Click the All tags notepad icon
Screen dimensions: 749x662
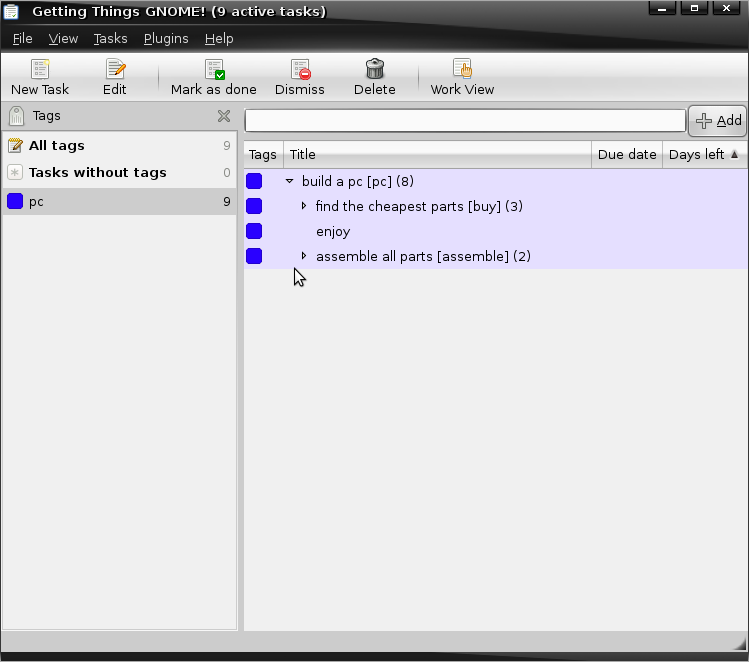click(x=15, y=145)
